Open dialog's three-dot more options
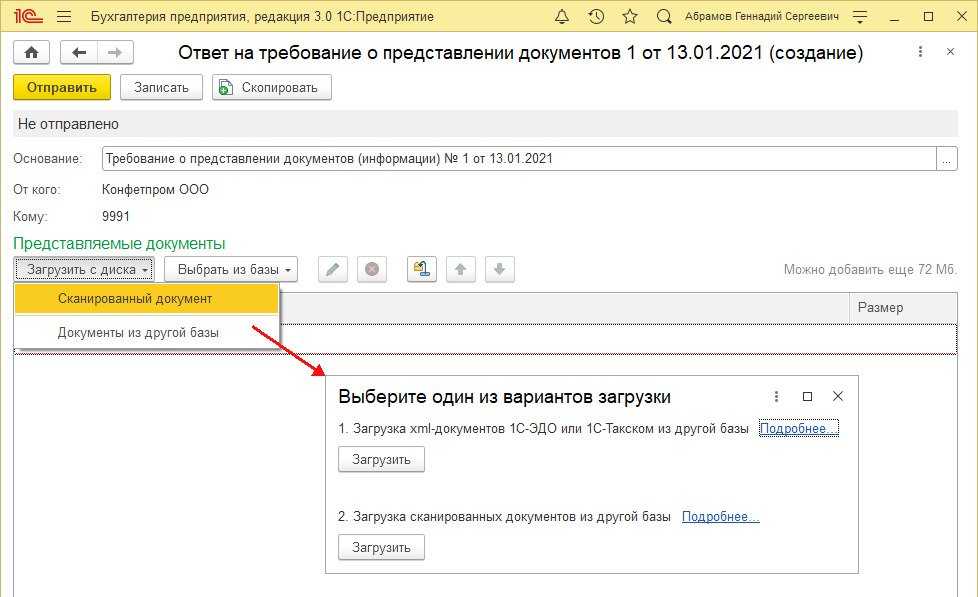Image resolution: width=978 pixels, height=597 pixels. [777, 396]
